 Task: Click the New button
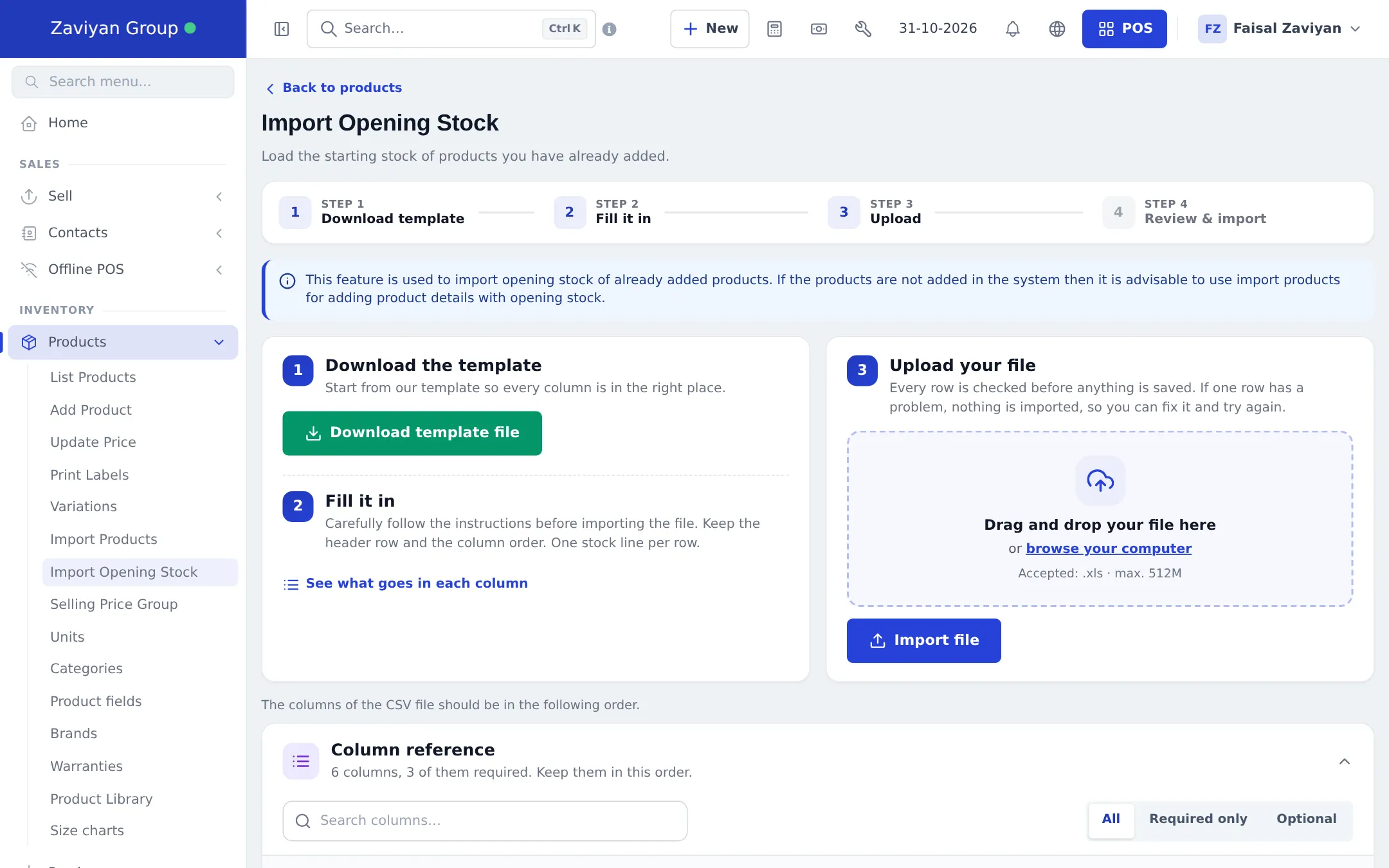coord(710,29)
